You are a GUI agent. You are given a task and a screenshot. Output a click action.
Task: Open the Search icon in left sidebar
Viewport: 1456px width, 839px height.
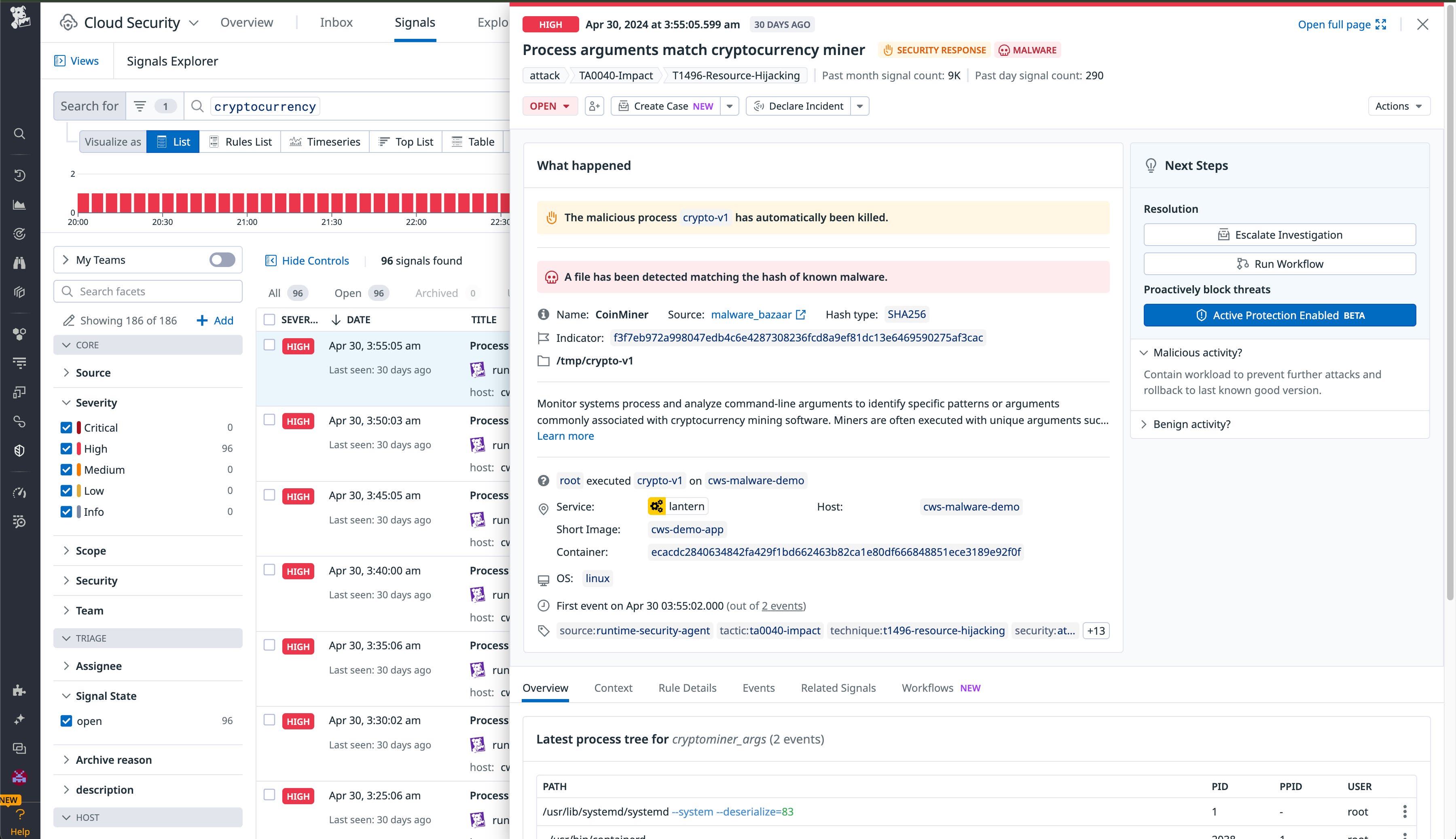[19, 133]
